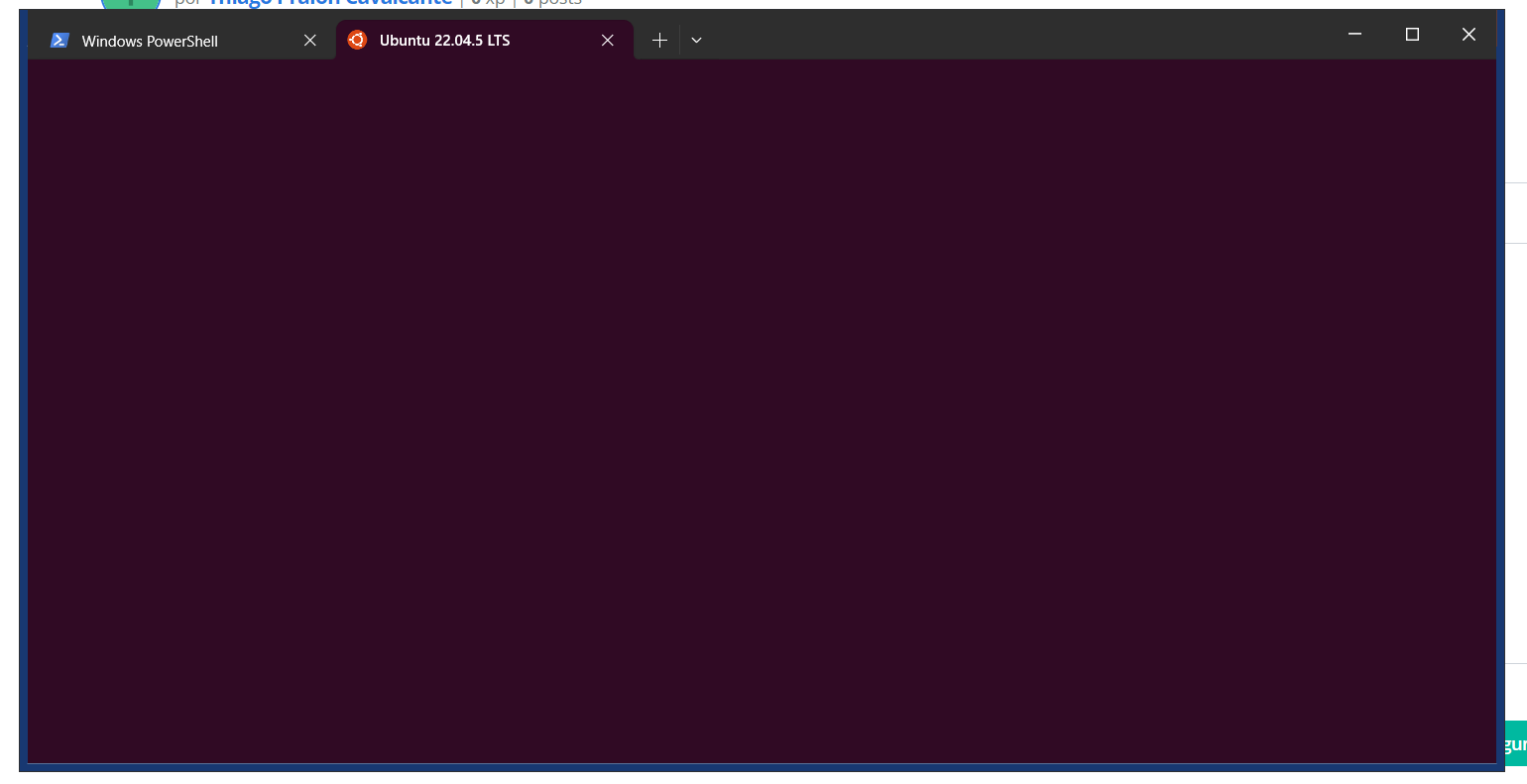Focus the Ubuntu terminal input area
The width and height of the screenshot is (1527, 784).
pyautogui.click(x=762, y=411)
